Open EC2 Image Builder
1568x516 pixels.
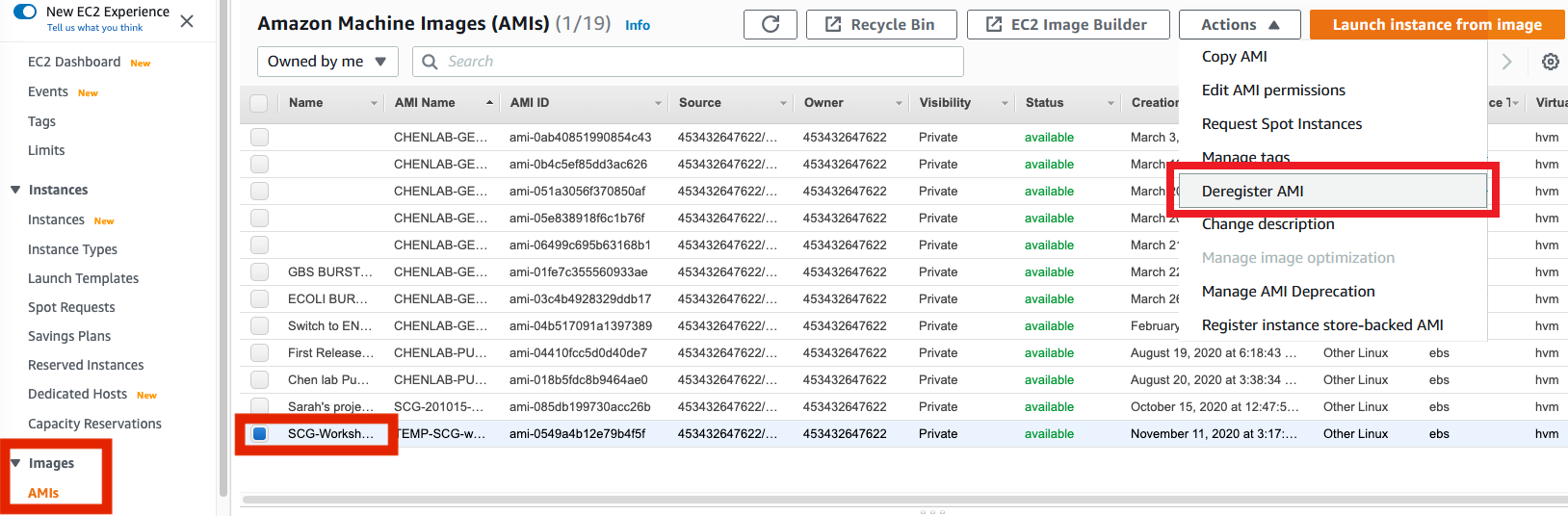point(1068,24)
